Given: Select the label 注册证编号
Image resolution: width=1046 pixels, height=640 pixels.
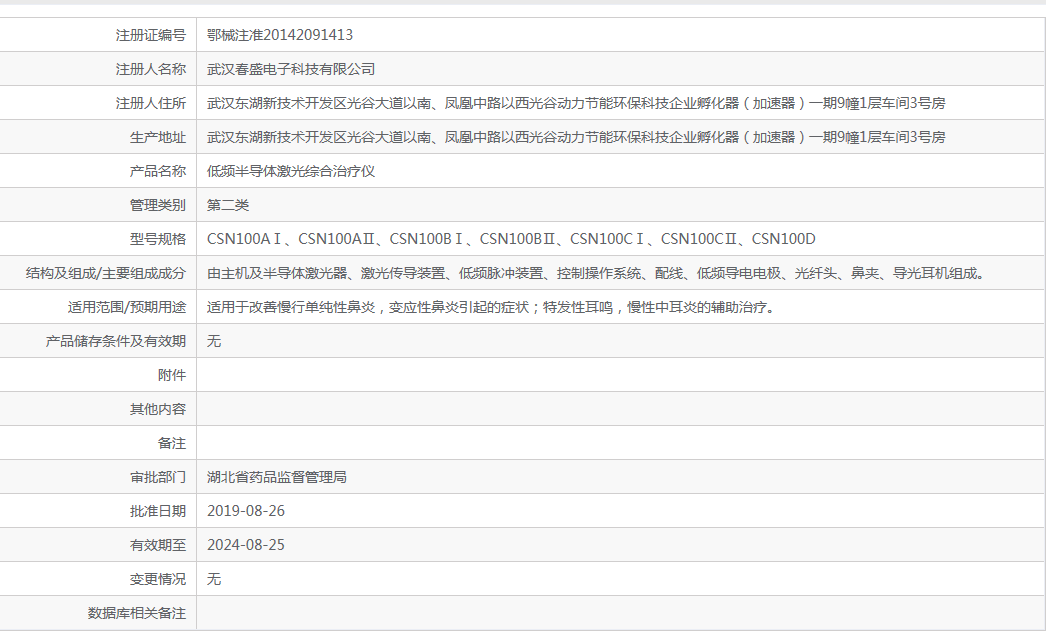Looking at the screenshot, I should (151, 35).
